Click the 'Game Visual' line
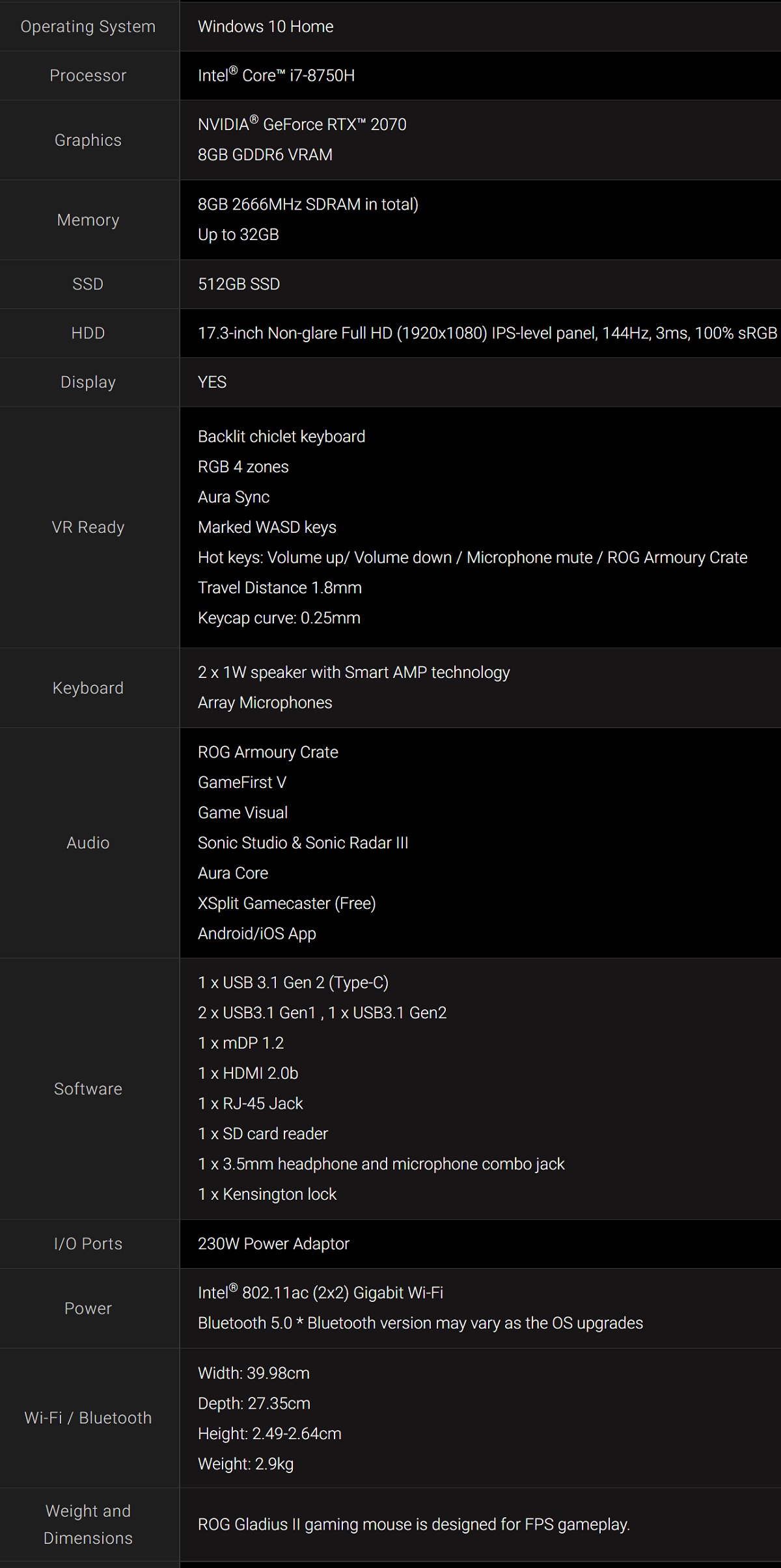Image resolution: width=781 pixels, height=1568 pixels. click(243, 813)
